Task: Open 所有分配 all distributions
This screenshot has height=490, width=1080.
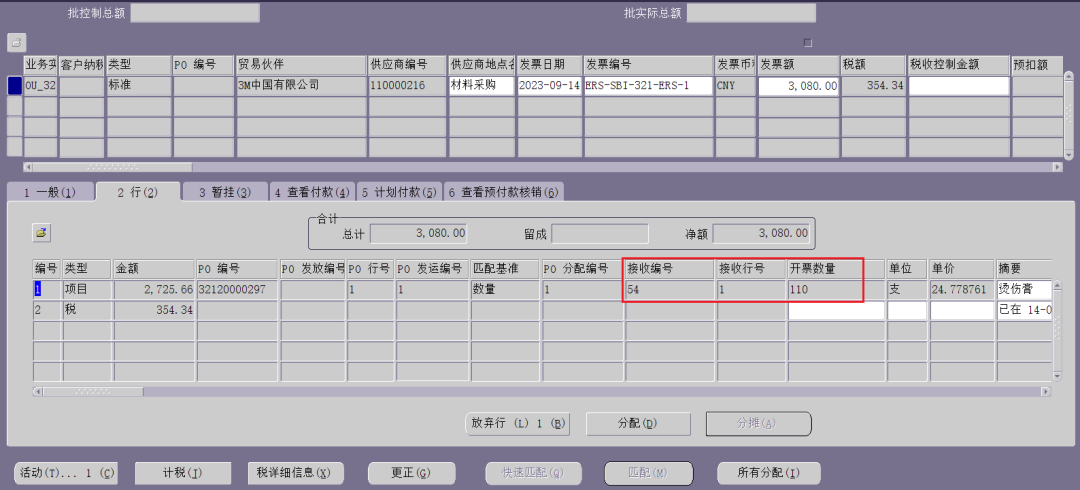Action: click(769, 473)
